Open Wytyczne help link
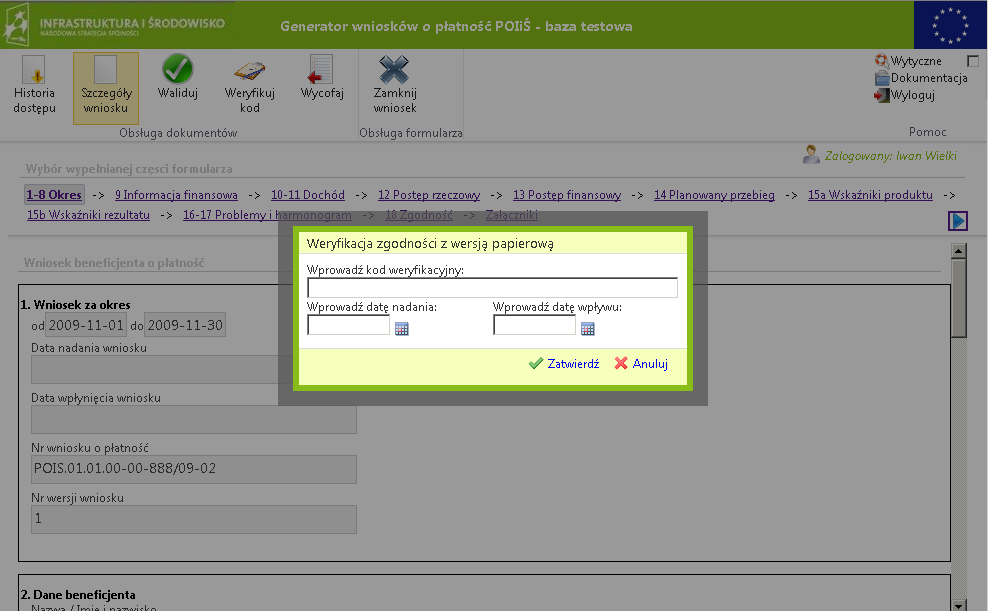 [x=916, y=61]
